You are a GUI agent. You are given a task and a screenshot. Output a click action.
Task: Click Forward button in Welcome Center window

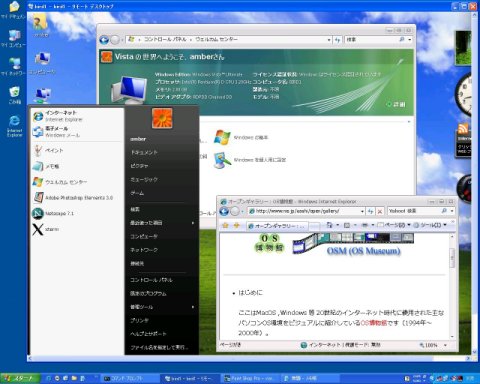click(x=115, y=40)
